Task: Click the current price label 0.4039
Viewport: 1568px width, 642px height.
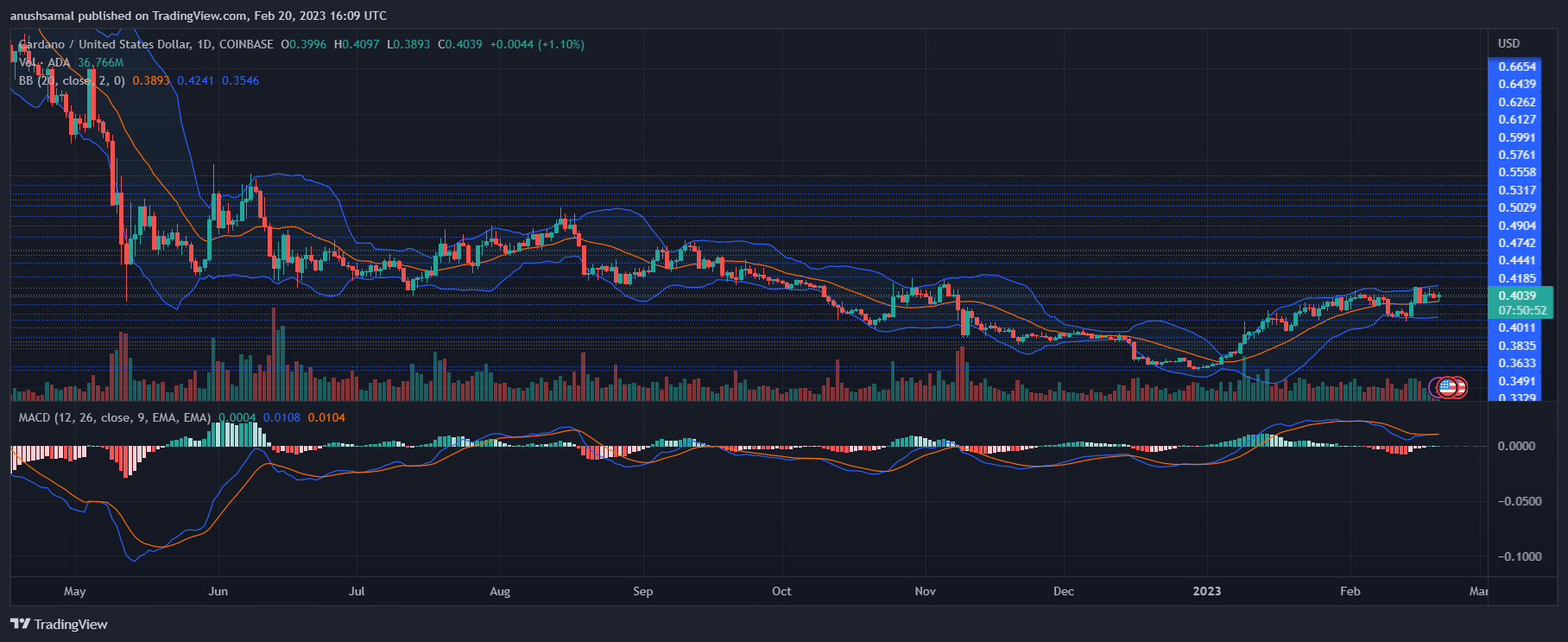Action: [x=1517, y=296]
